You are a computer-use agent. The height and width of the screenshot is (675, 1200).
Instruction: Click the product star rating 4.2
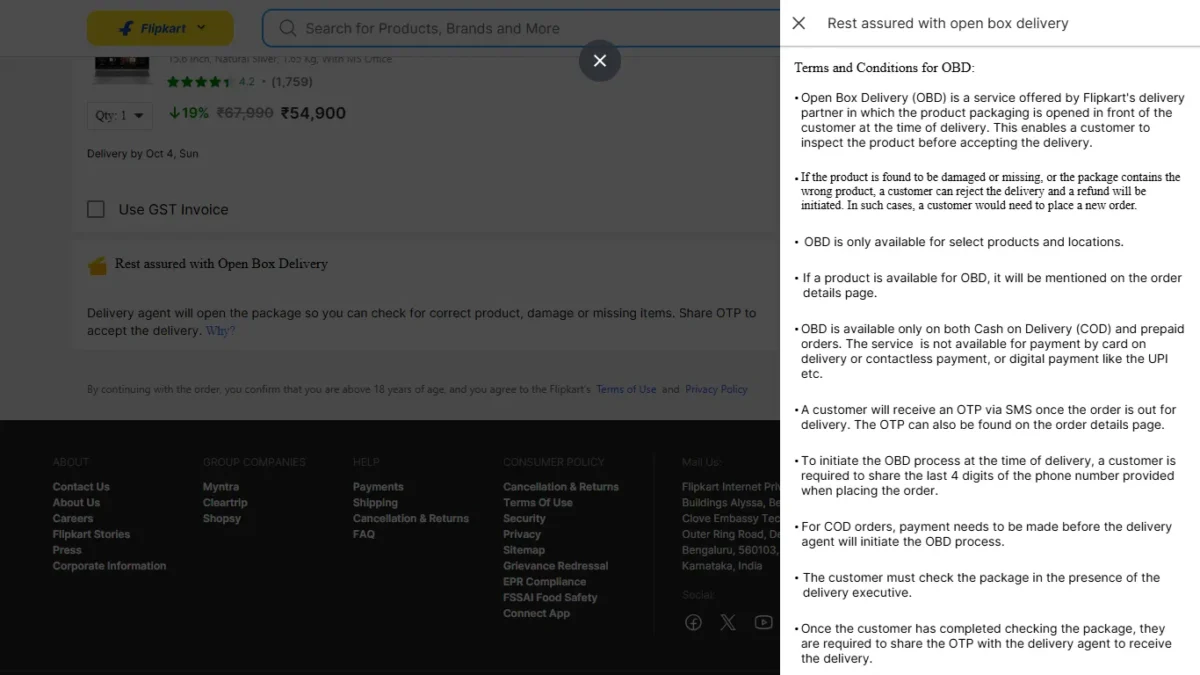[211, 82]
